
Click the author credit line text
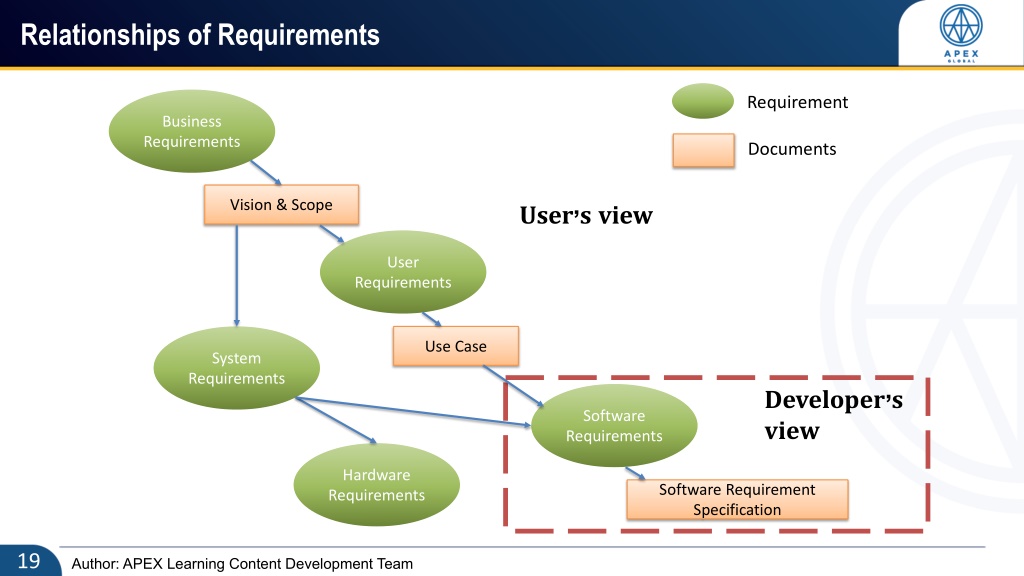(242, 564)
